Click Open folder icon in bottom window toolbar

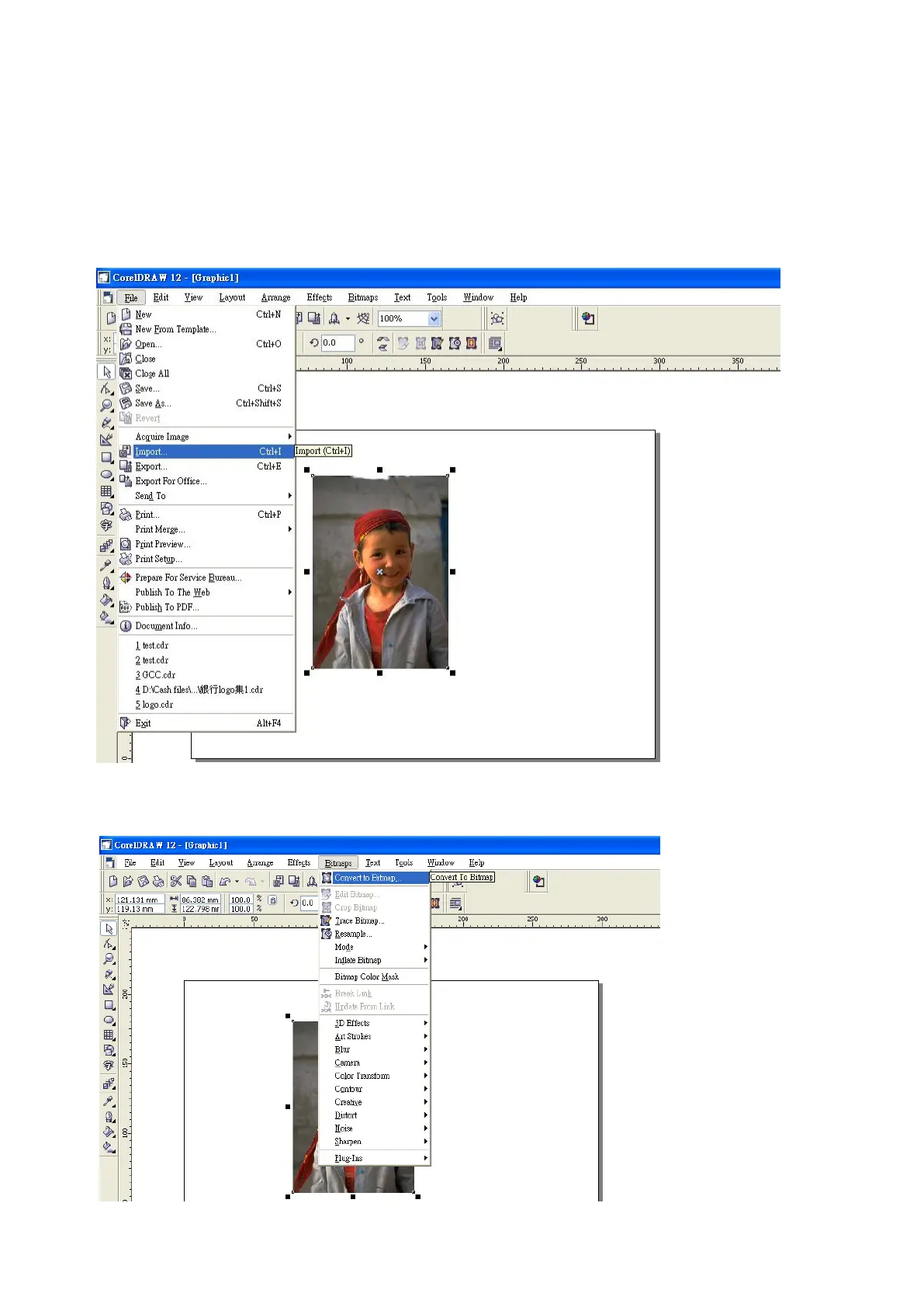(128, 881)
